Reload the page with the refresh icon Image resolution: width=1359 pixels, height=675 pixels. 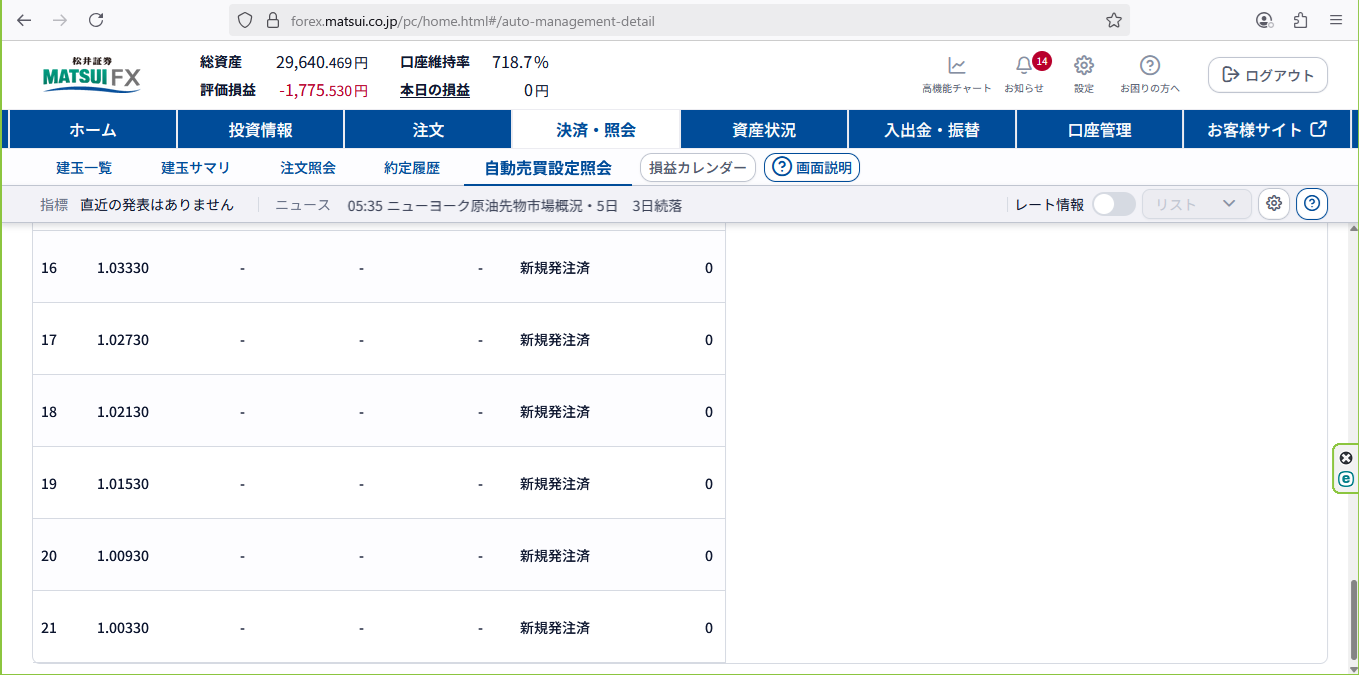pyautogui.click(x=96, y=20)
